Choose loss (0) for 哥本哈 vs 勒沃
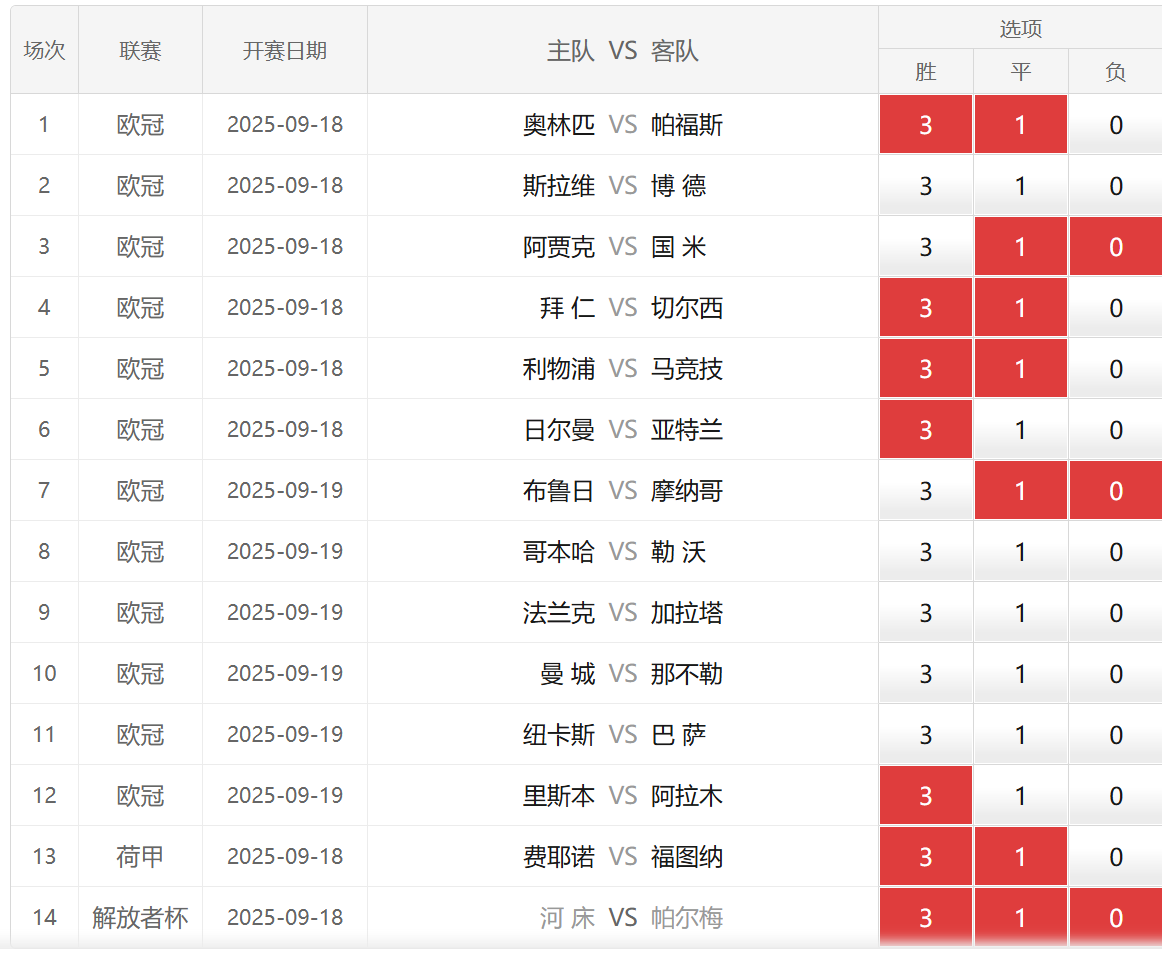 tap(1116, 551)
